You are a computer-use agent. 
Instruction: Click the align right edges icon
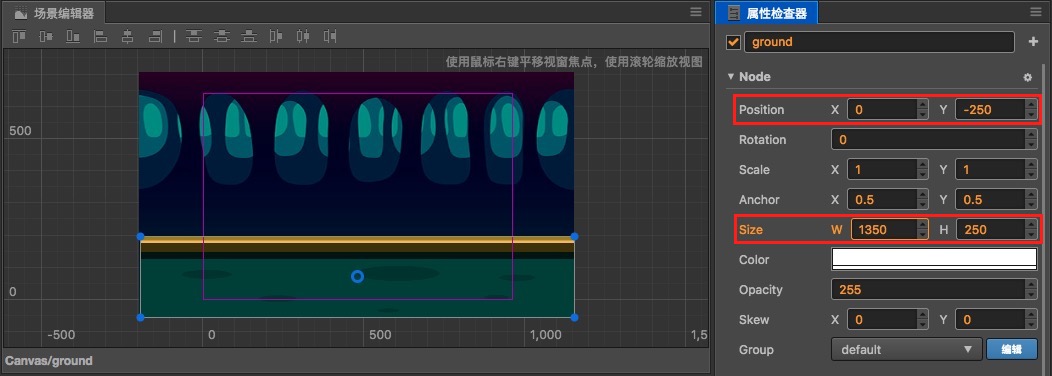(155, 36)
